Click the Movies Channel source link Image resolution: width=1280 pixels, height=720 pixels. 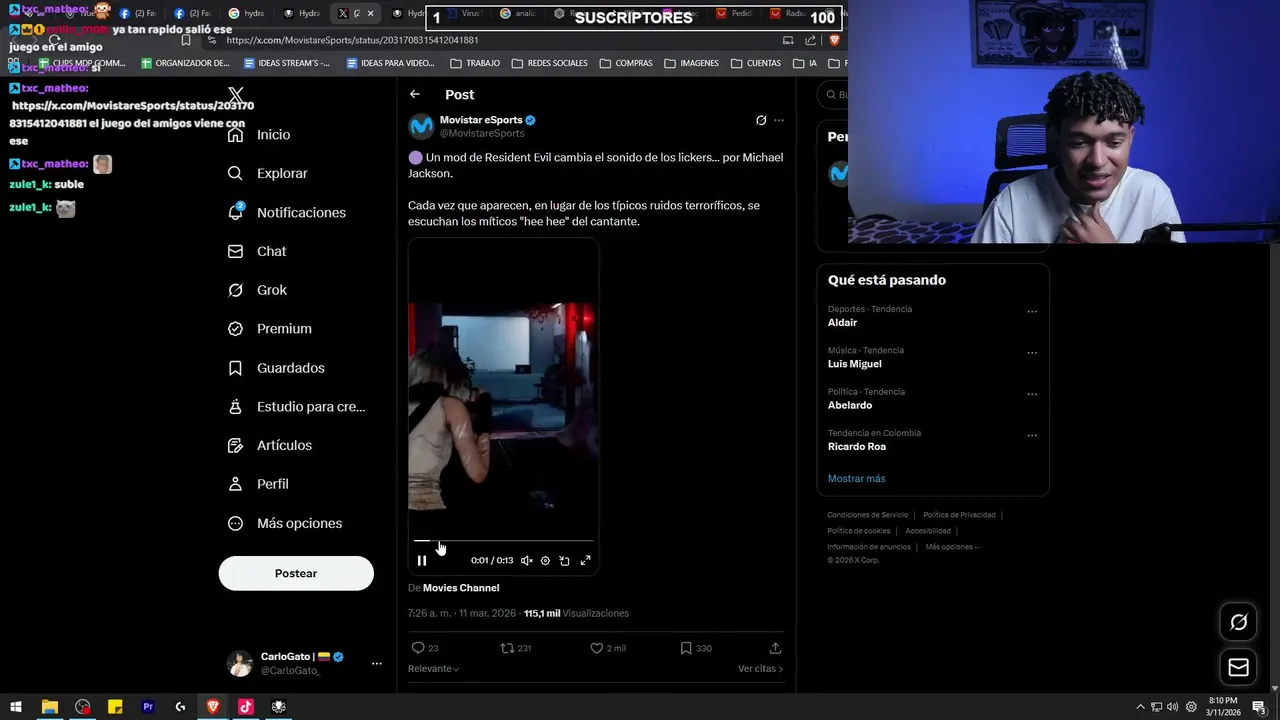(461, 588)
